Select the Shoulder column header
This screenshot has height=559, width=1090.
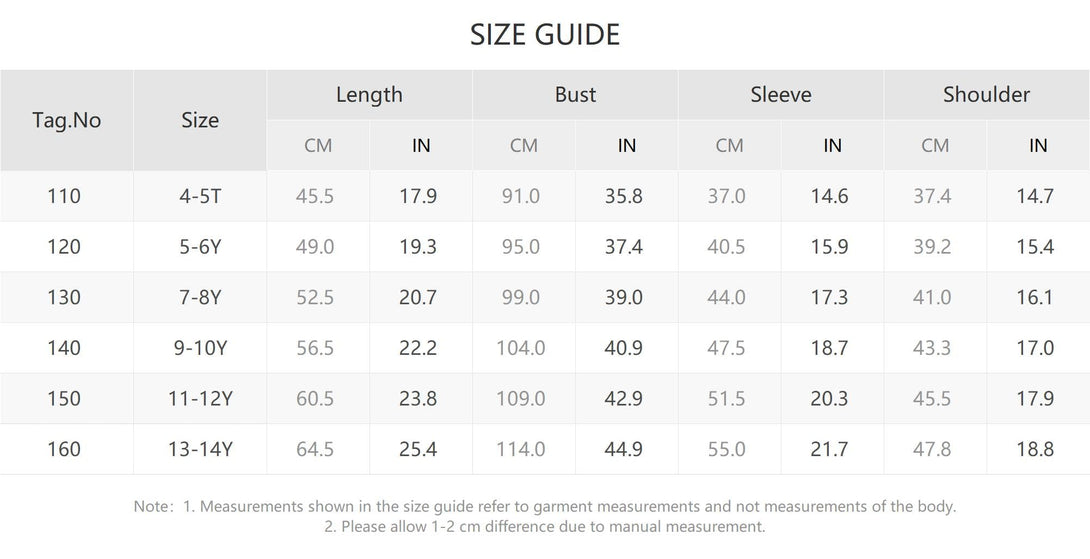point(986,95)
